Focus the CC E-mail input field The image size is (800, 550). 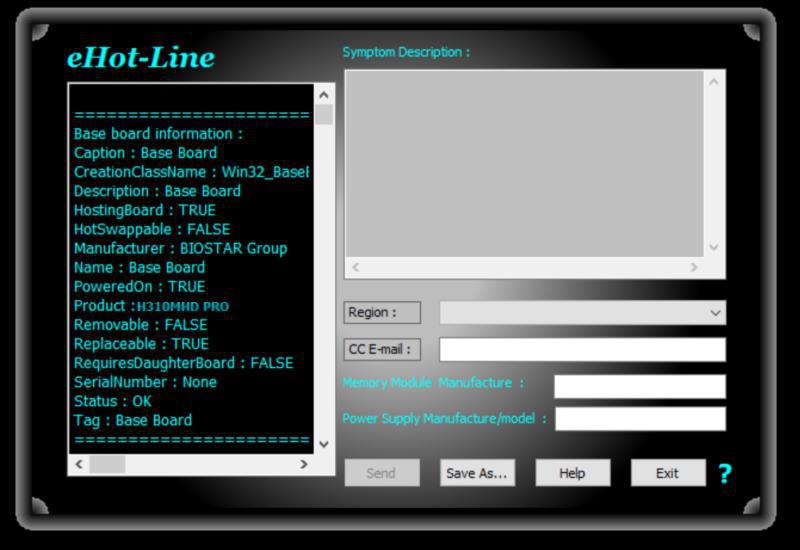(x=583, y=349)
